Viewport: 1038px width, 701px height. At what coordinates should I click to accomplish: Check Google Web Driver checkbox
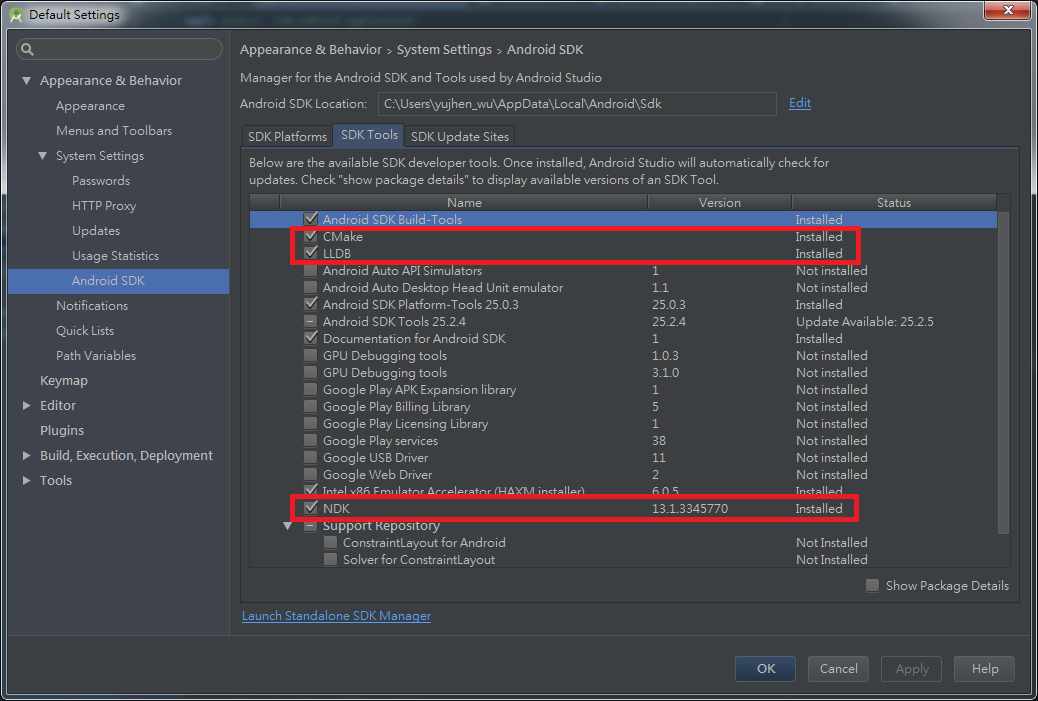click(x=310, y=475)
